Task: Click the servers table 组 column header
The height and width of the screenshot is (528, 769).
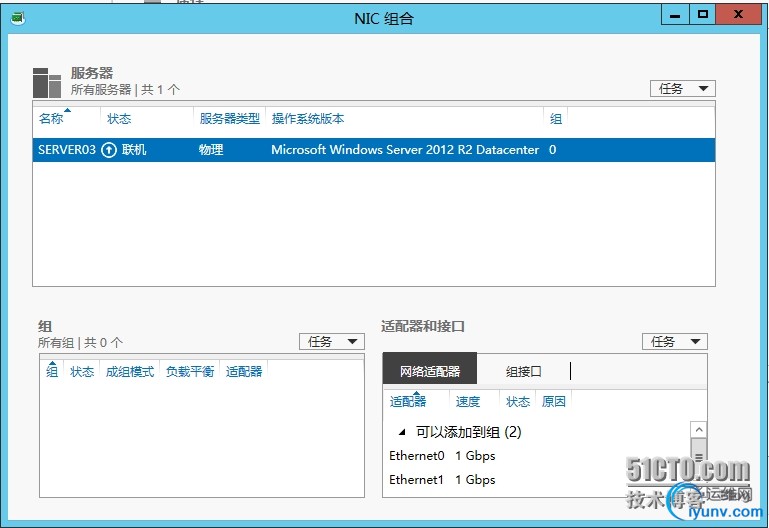Action: coord(556,119)
